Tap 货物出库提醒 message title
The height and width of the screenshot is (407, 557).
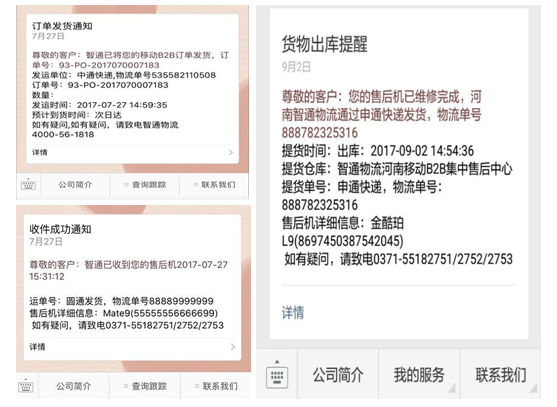tap(324, 44)
